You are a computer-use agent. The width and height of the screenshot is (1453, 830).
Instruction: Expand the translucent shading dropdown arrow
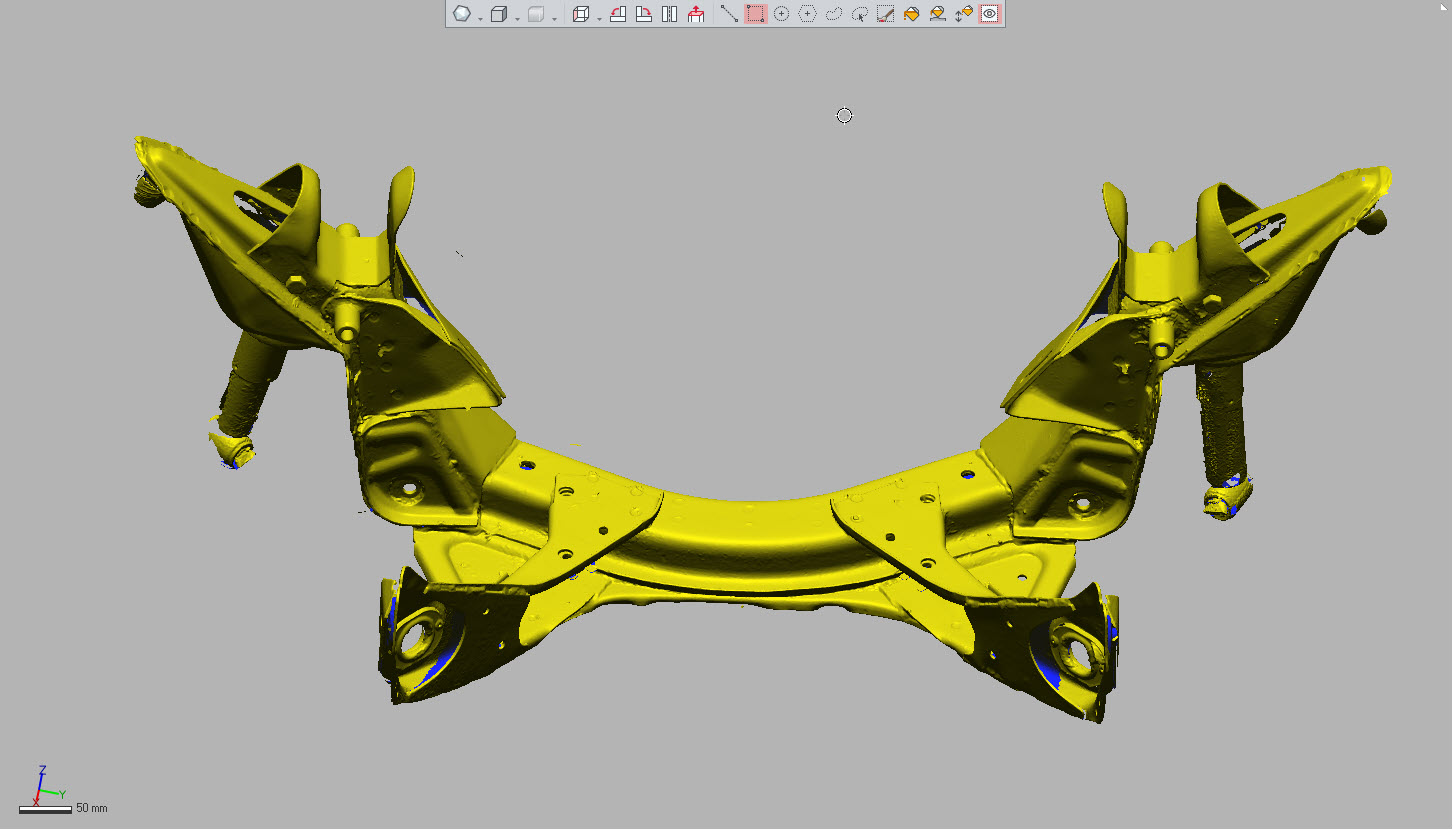point(555,18)
